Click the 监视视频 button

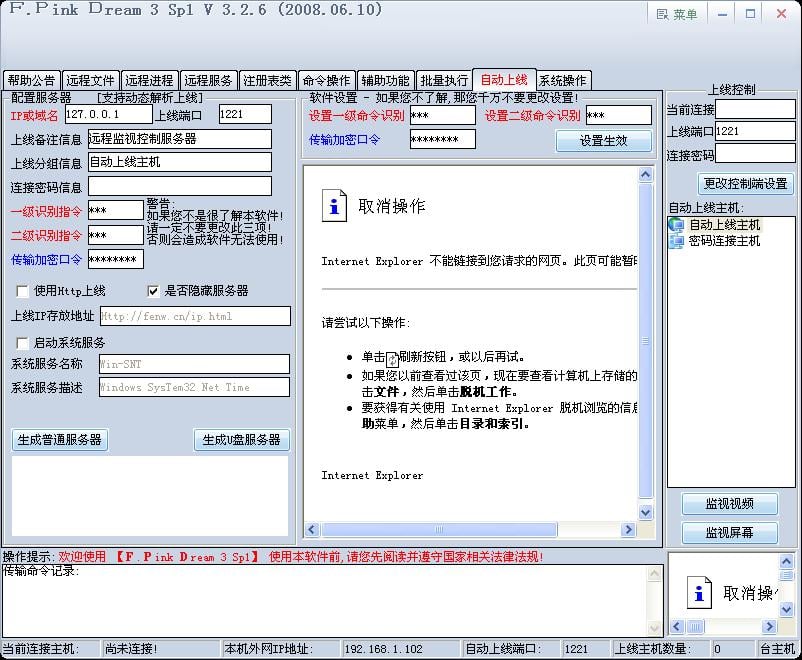pyautogui.click(x=729, y=504)
